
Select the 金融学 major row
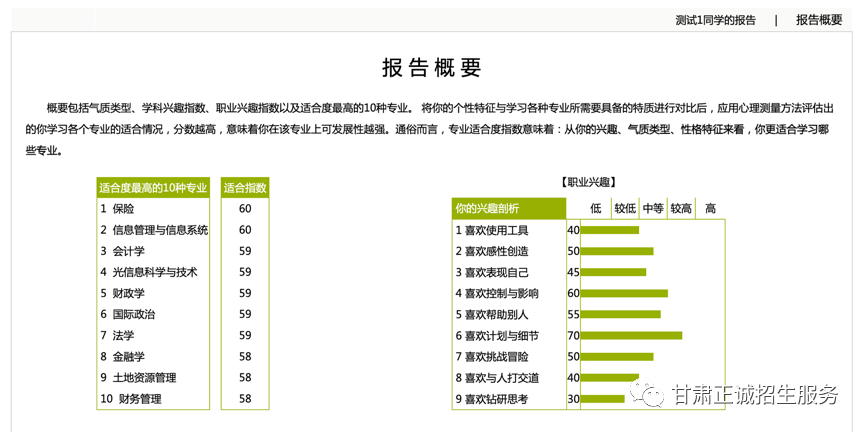click(129, 357)
